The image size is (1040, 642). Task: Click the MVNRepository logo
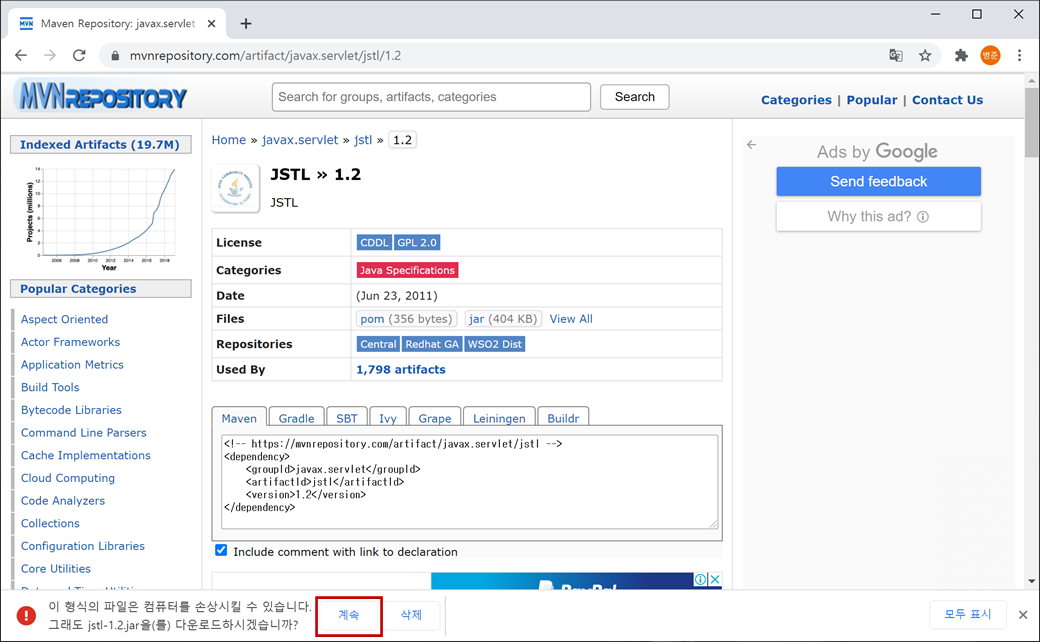pyautogui.click(x=103, y=97)
